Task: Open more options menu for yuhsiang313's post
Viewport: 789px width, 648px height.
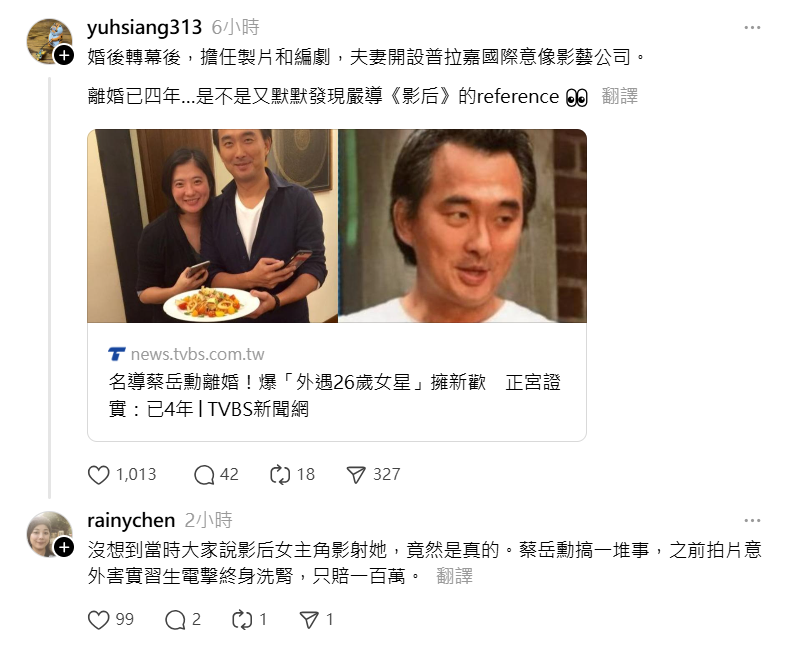Action: 752,28
